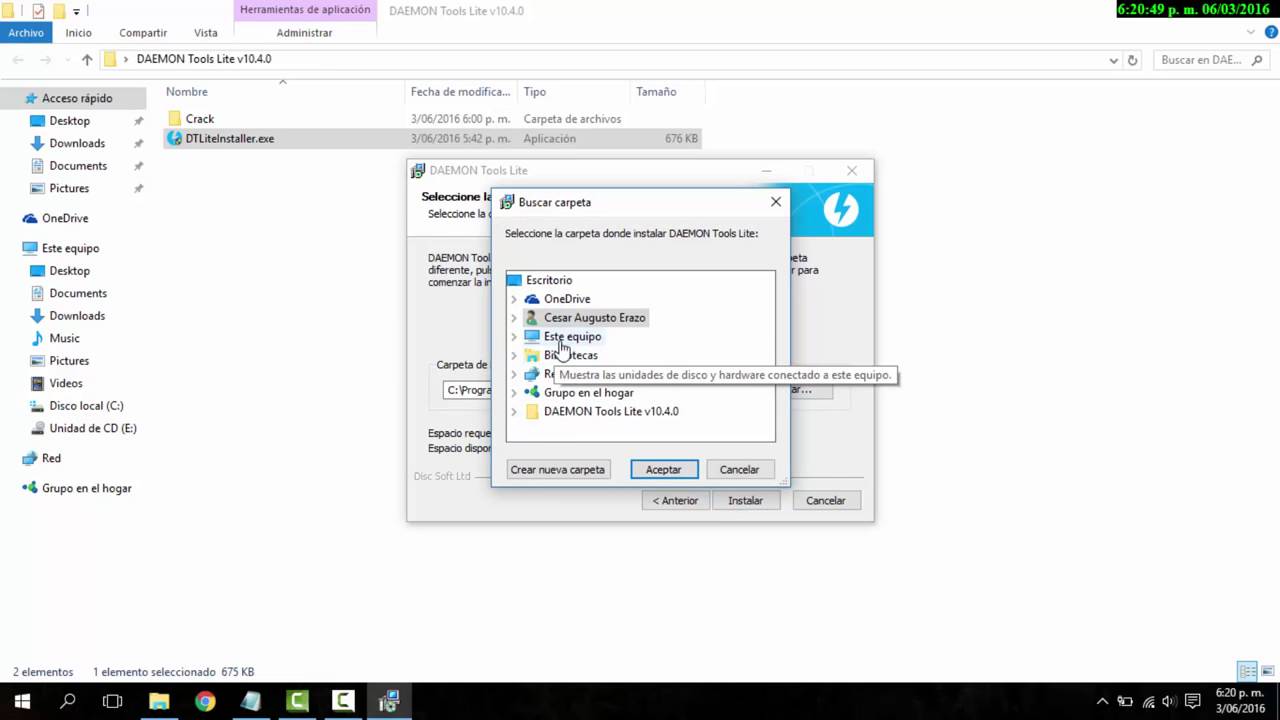
Task: Select Unidad de CD (E:) drive
Action: point(93,428)
